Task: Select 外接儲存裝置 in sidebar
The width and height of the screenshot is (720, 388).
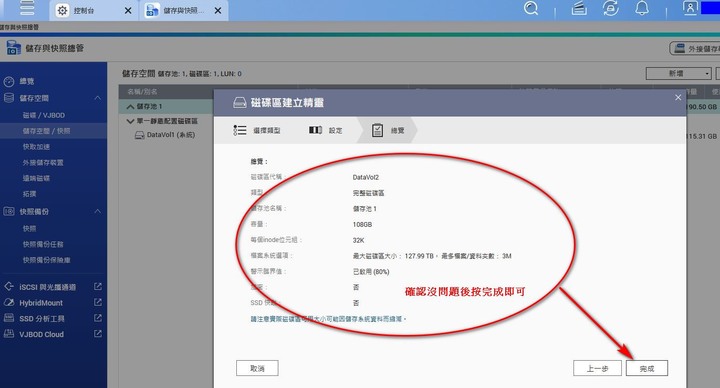Action: [43, 163]
